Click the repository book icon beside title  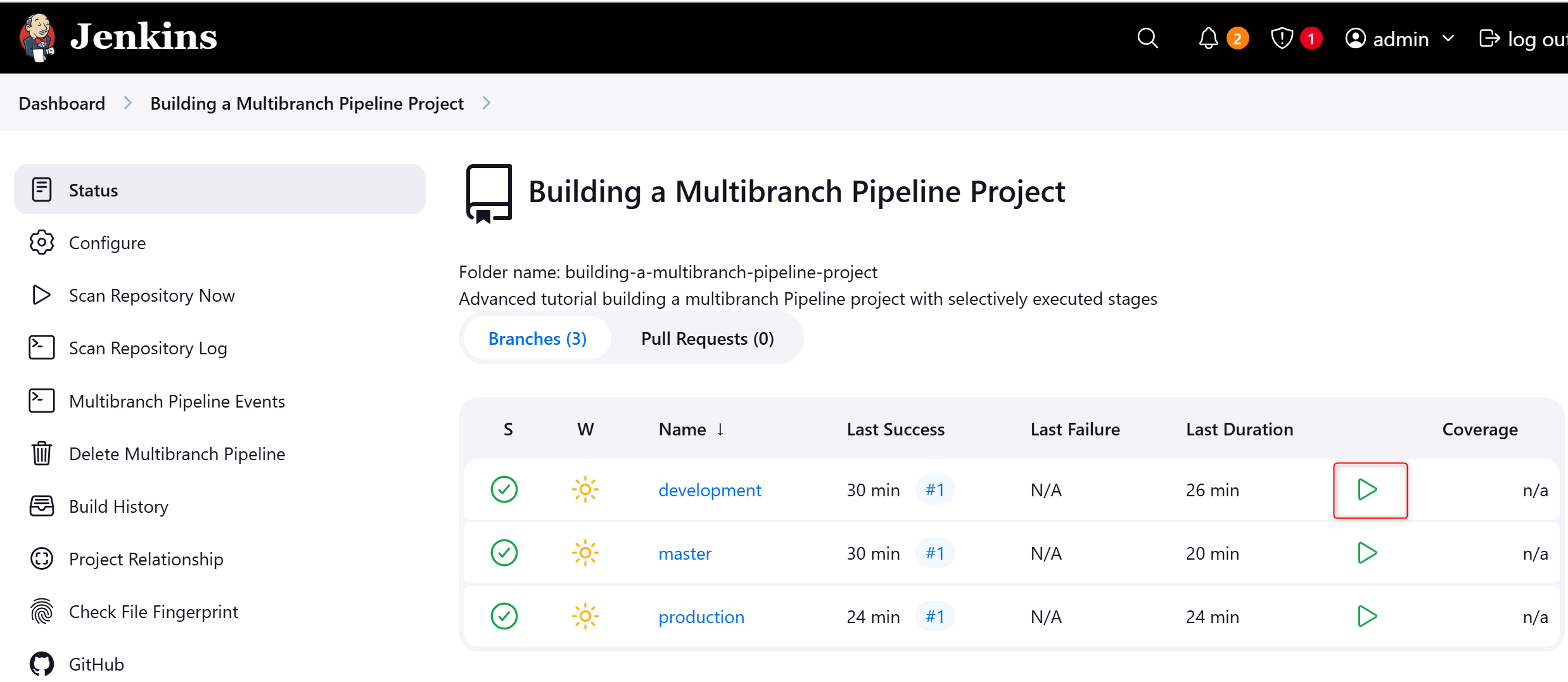(x=488, y=193)
